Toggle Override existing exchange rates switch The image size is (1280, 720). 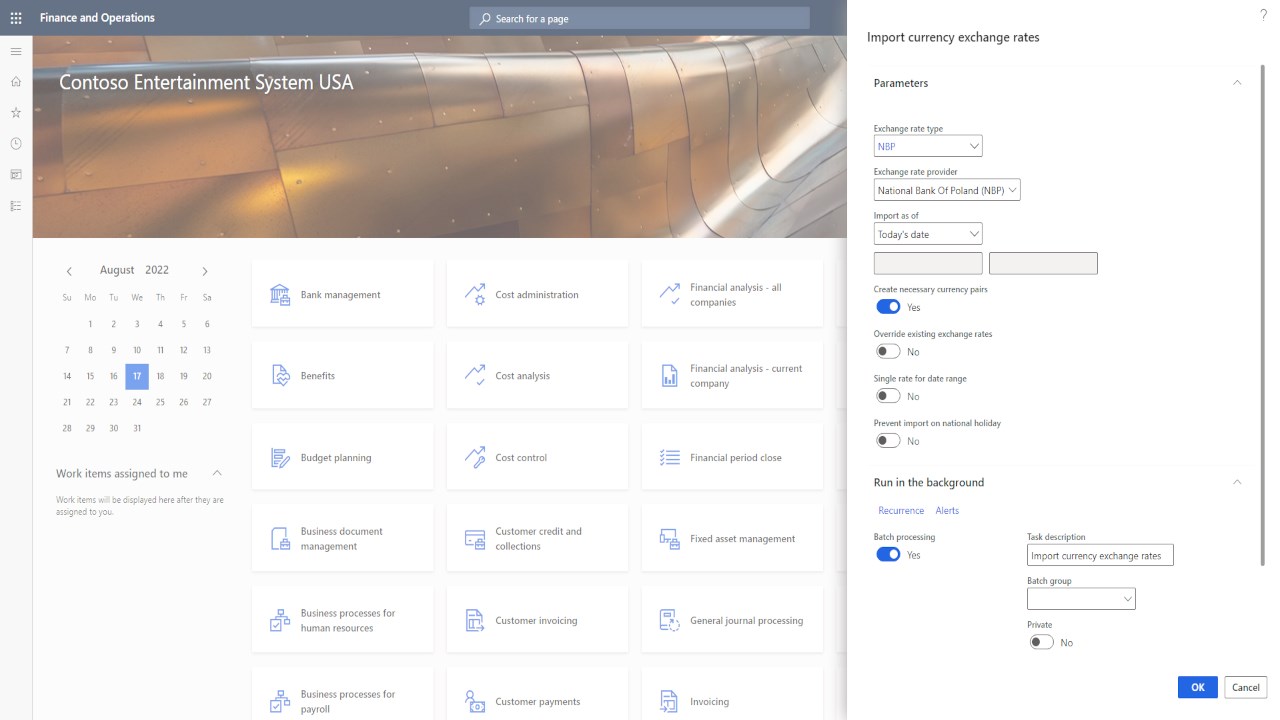tap(888, 351)
